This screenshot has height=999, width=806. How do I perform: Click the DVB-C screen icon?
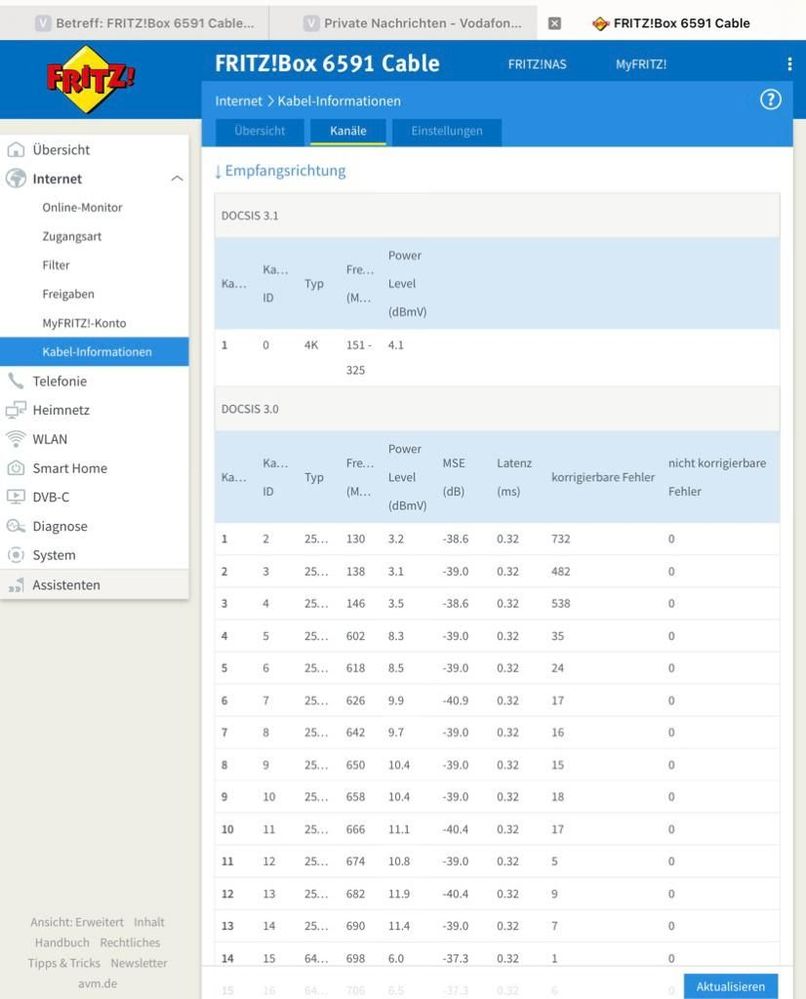click(x=15, y=497)
